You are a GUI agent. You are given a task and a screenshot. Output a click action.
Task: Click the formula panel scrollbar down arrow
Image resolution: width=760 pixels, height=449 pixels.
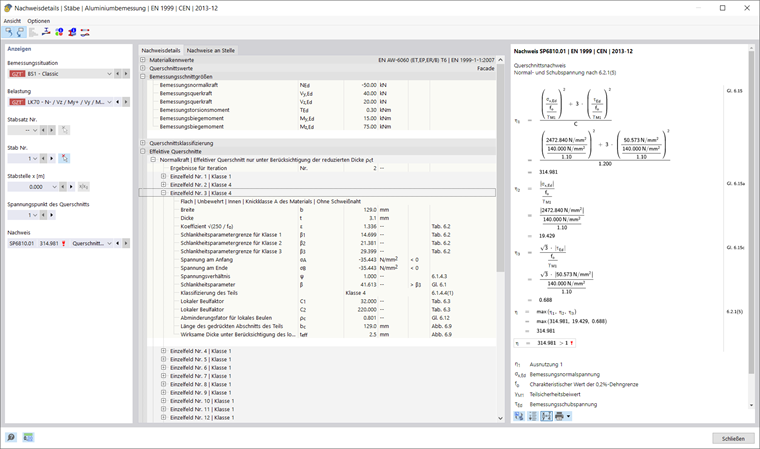[x=751, y=405]
